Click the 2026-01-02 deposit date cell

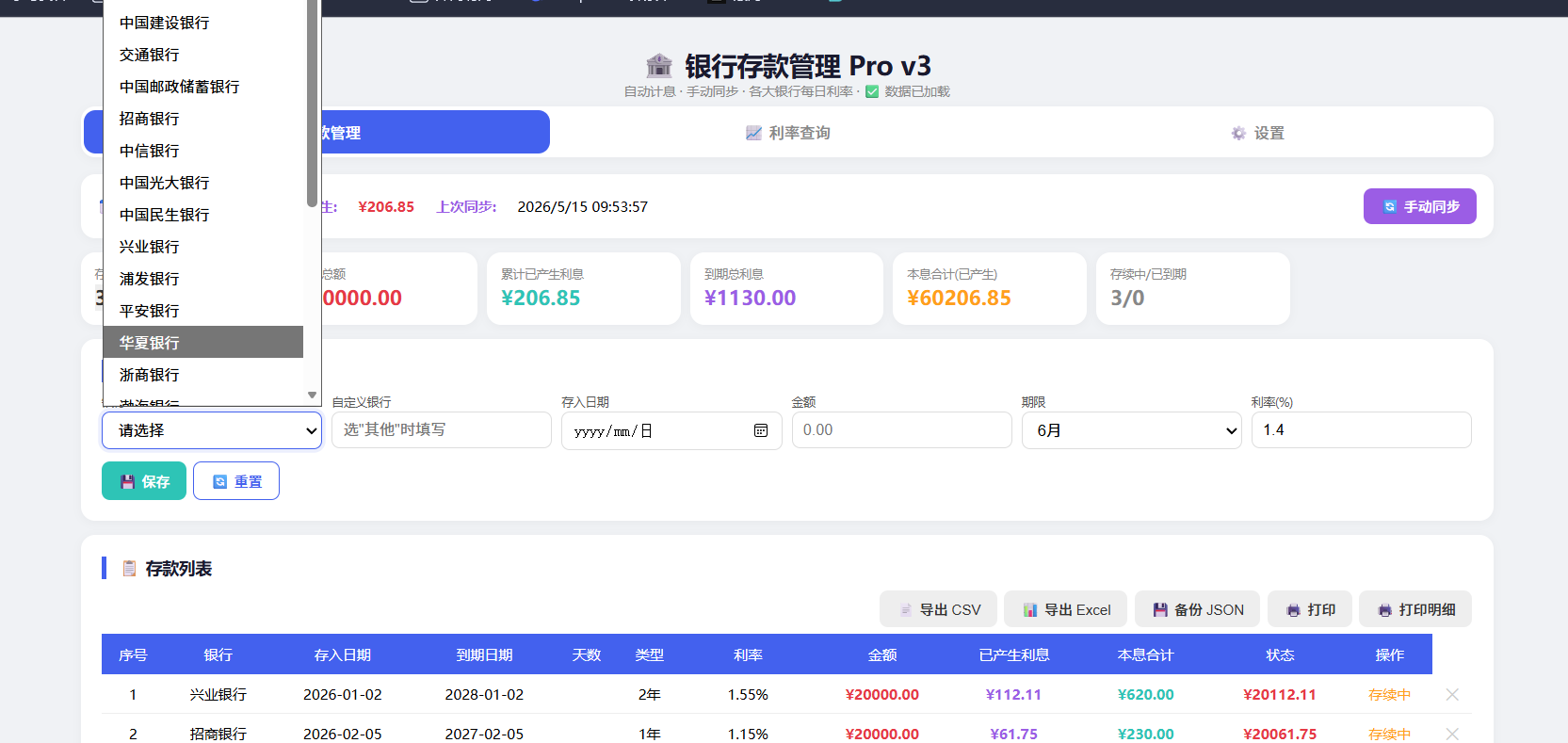[343, 694]
